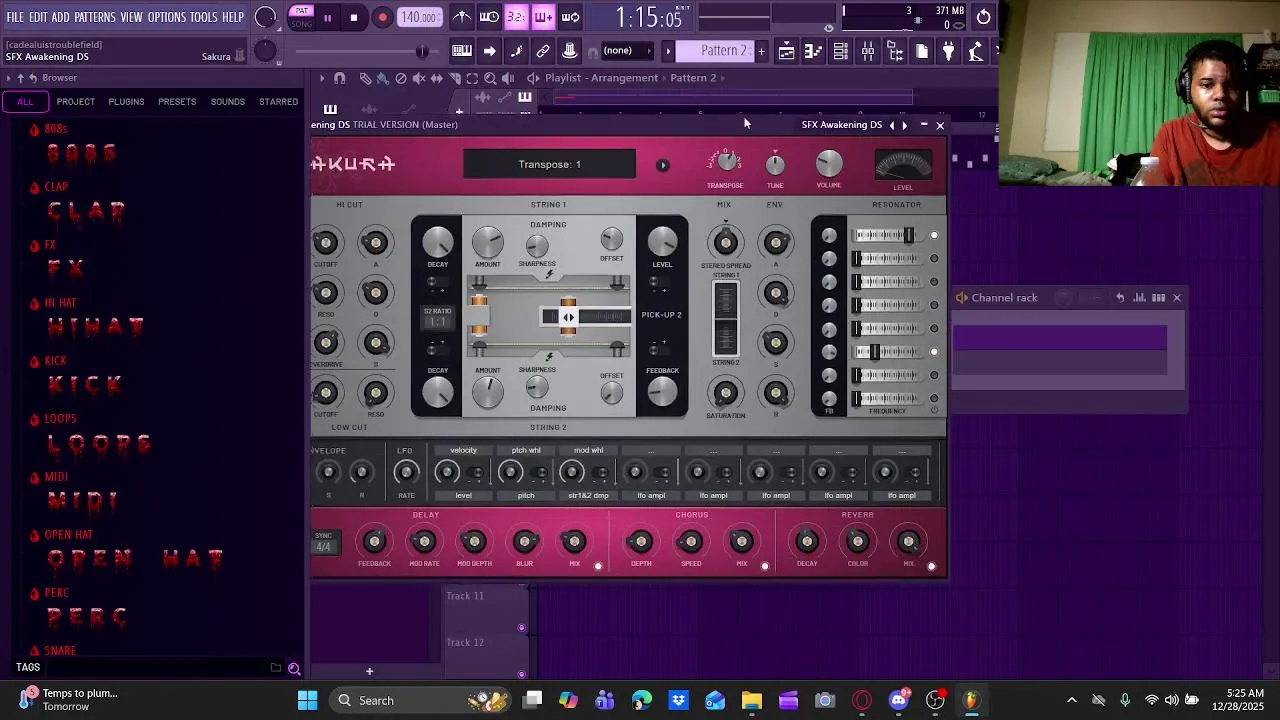This screenshot has width=1280, height=720.
Task: Switch browser to STARRED tab
Action: (x=278, y=102)
